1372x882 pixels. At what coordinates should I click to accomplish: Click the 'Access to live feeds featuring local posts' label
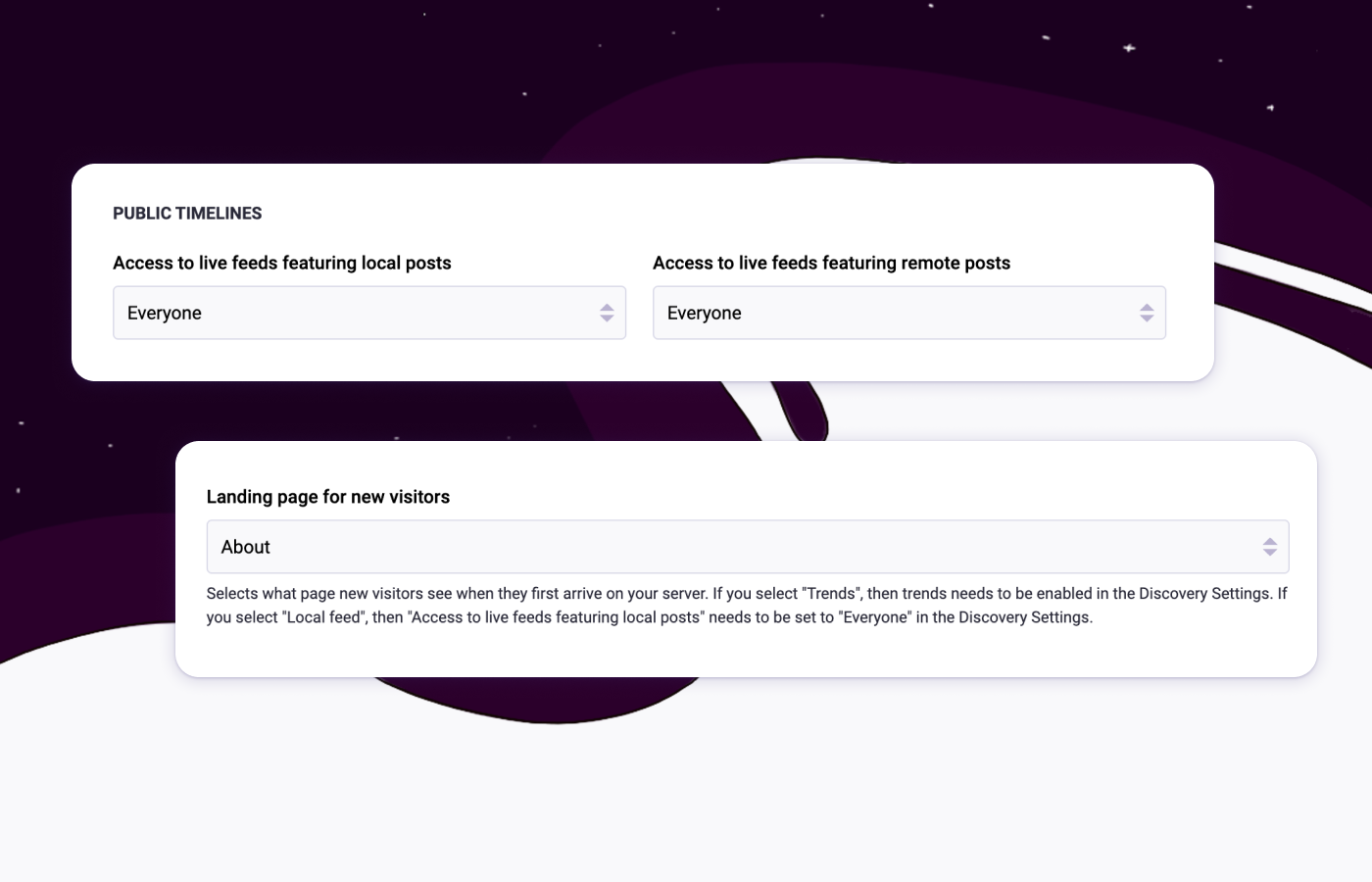pyautogui.click(x=282, y=263)
